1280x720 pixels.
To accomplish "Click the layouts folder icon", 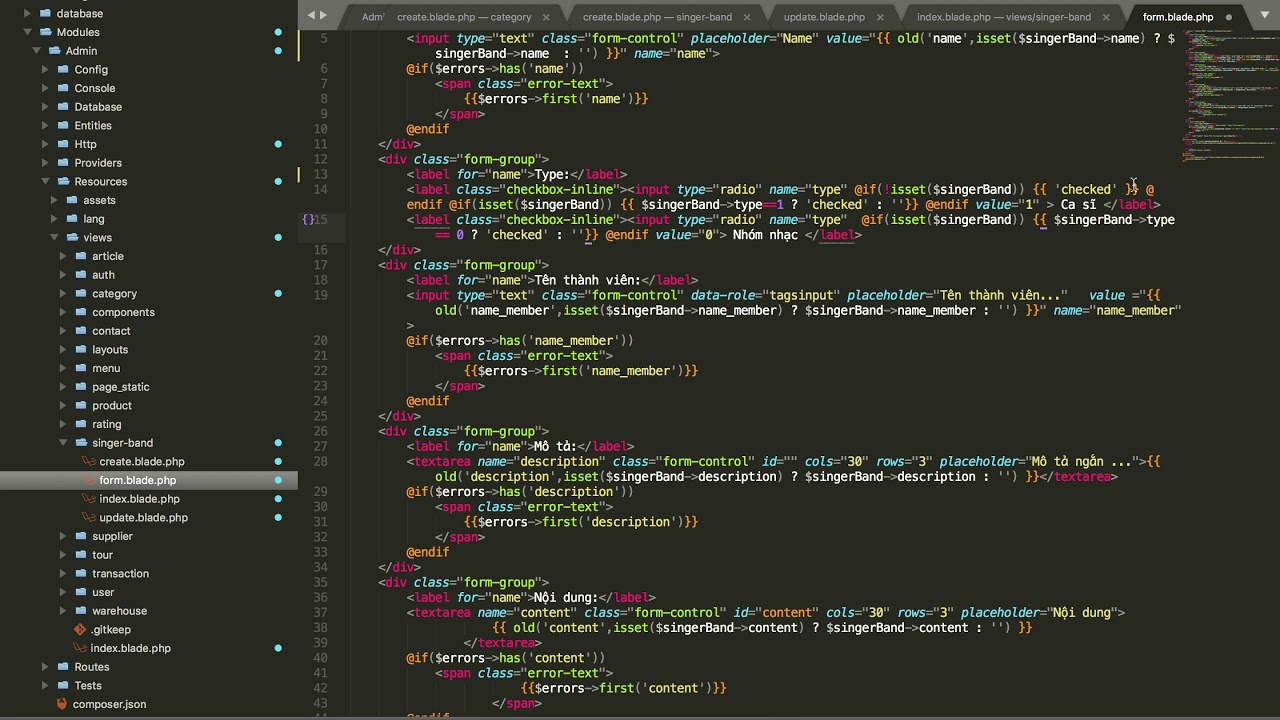I will click(81, 350).
